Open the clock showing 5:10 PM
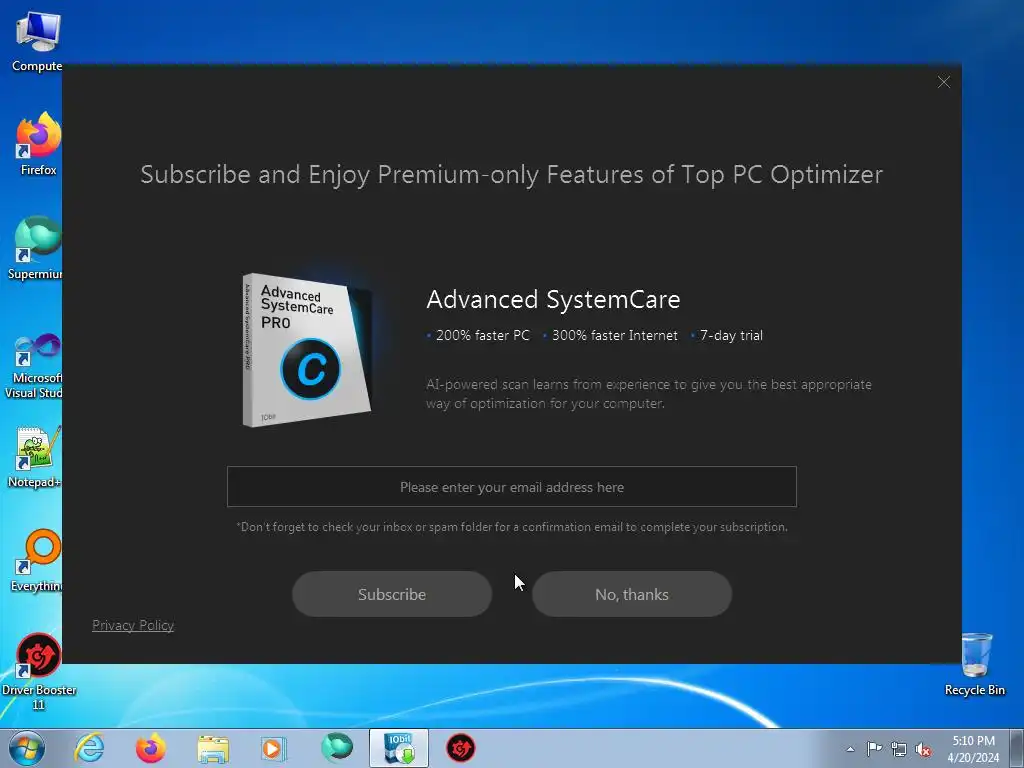The image size is (1024, 768). pos(973,749)
